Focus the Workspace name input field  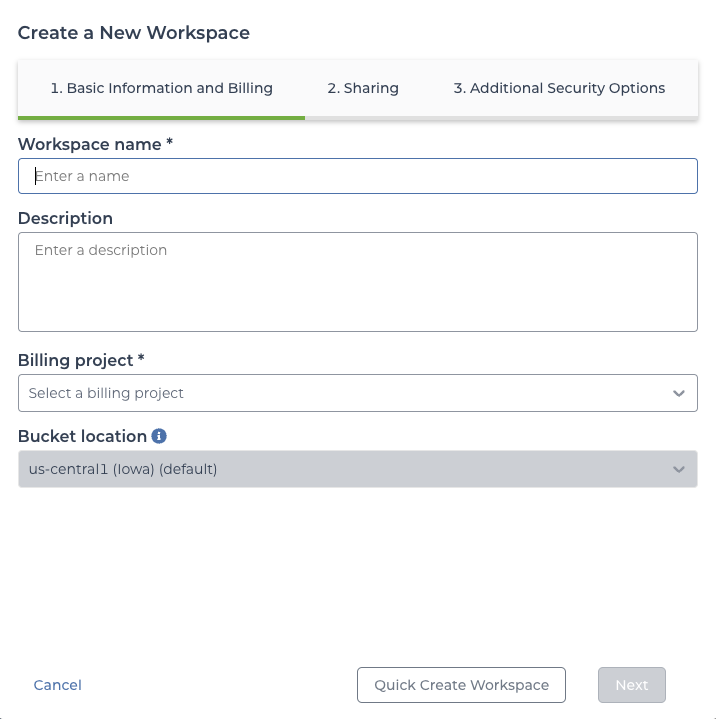(x=357, y=176)
